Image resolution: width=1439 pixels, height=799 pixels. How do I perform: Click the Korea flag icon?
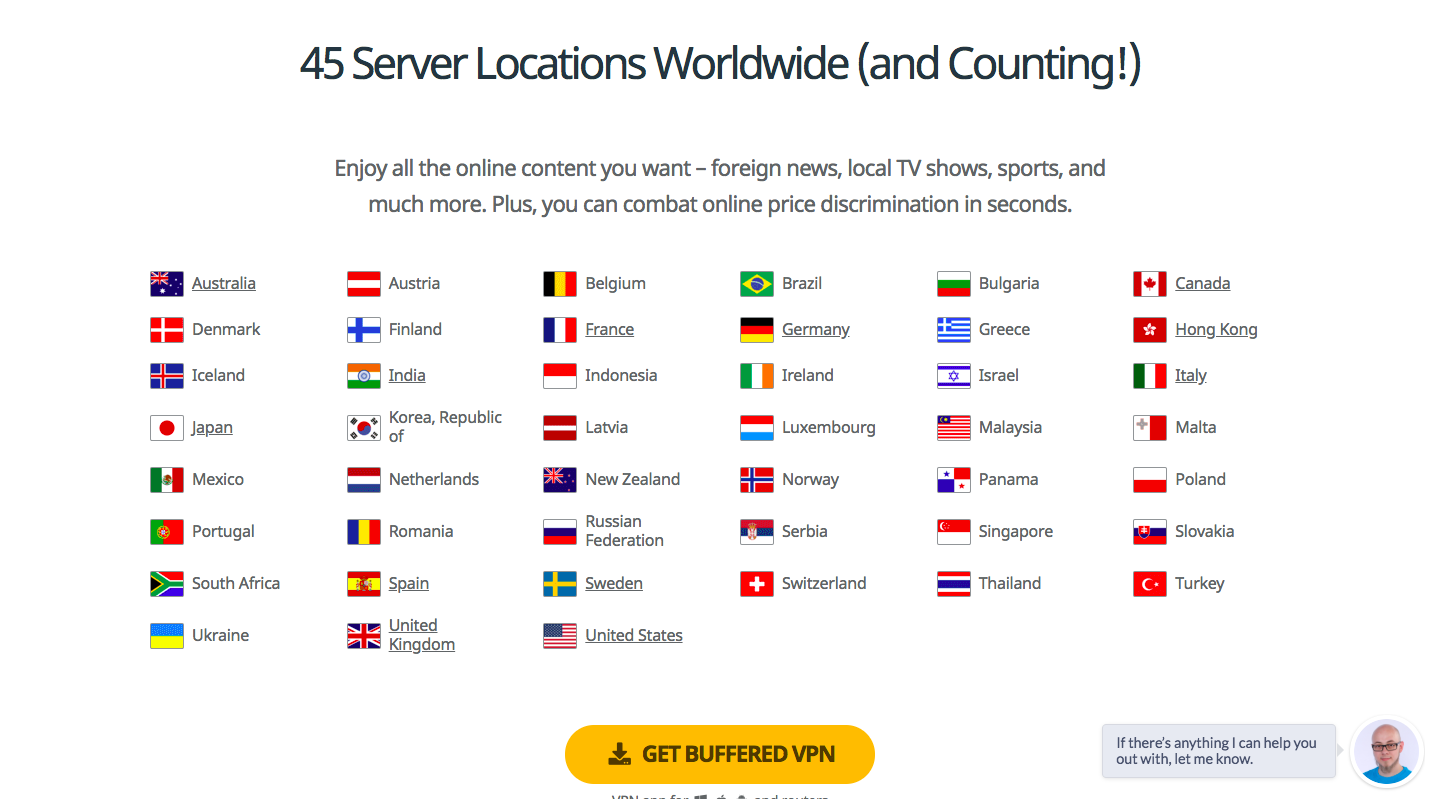[x=364, y=428]
